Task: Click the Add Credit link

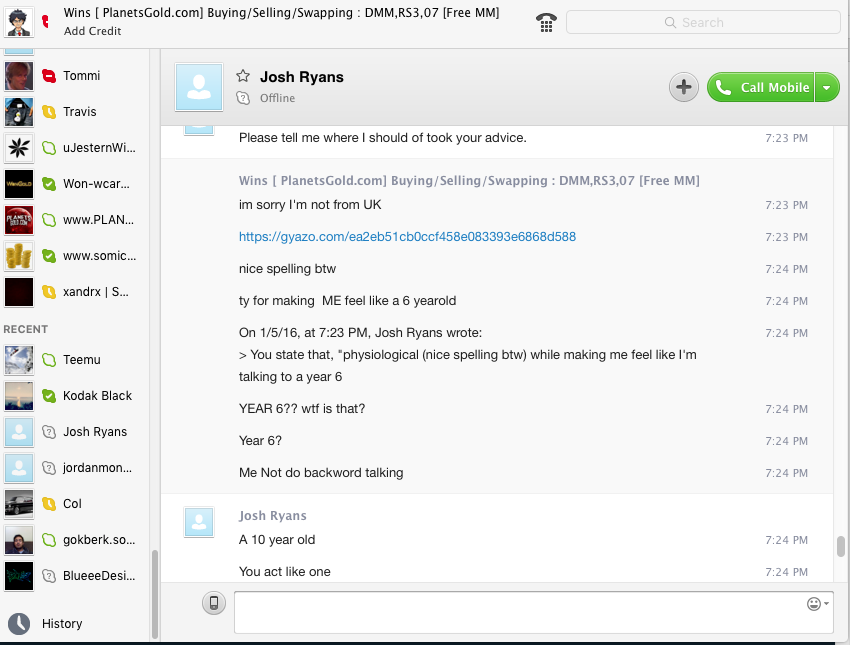Action: (92, 31)
